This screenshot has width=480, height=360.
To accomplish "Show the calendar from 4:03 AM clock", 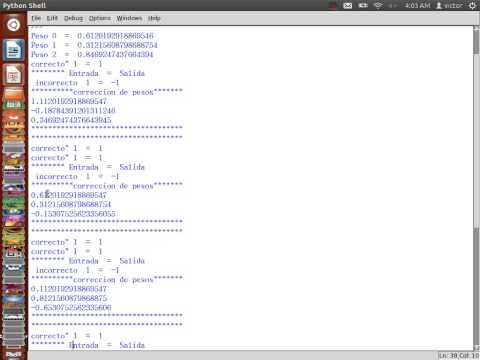I will pyautogui.click(x=417, y=6).
